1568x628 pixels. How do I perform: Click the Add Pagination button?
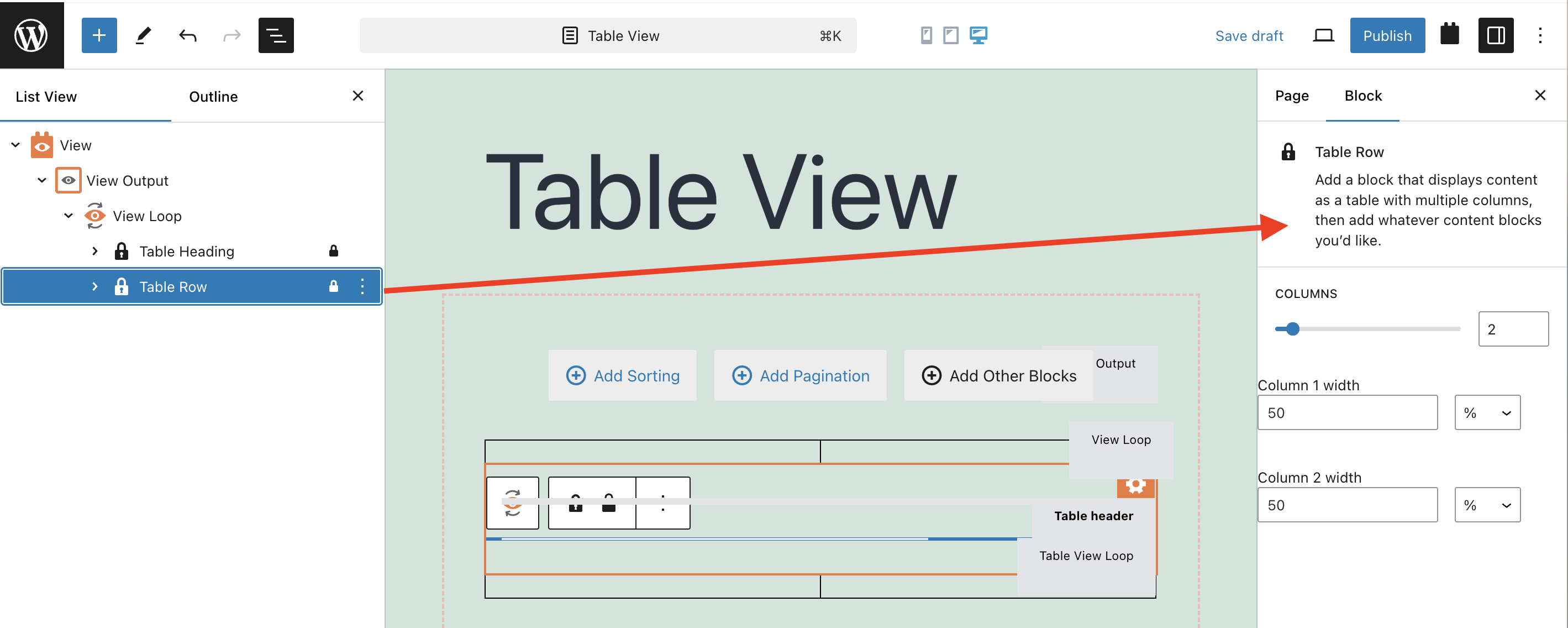(x=800, y=375)
